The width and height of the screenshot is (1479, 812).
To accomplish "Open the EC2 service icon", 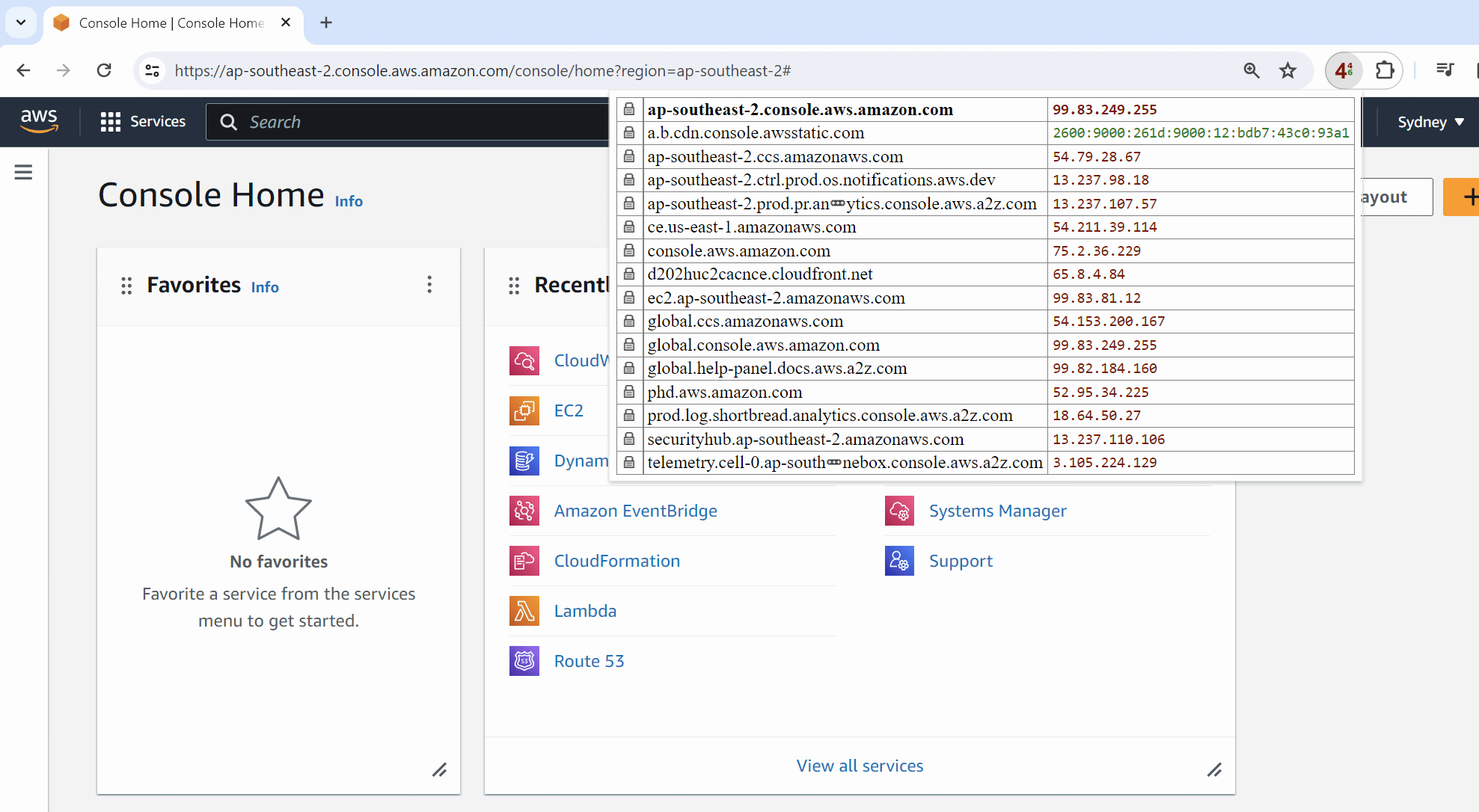I will (x=524, y=410).
